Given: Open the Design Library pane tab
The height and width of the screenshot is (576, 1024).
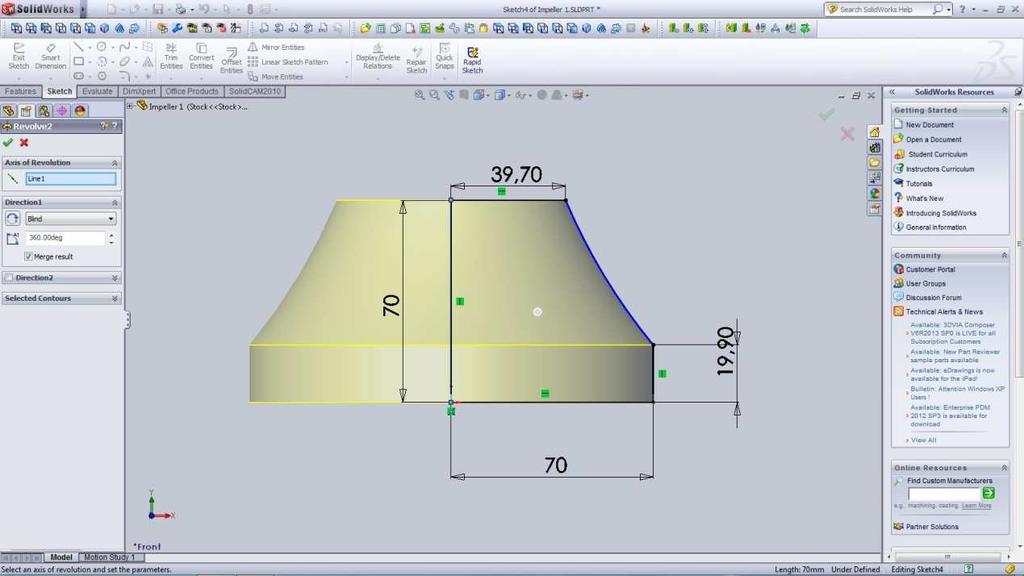Looking at the screenshot, I should [x=874, y=148].
